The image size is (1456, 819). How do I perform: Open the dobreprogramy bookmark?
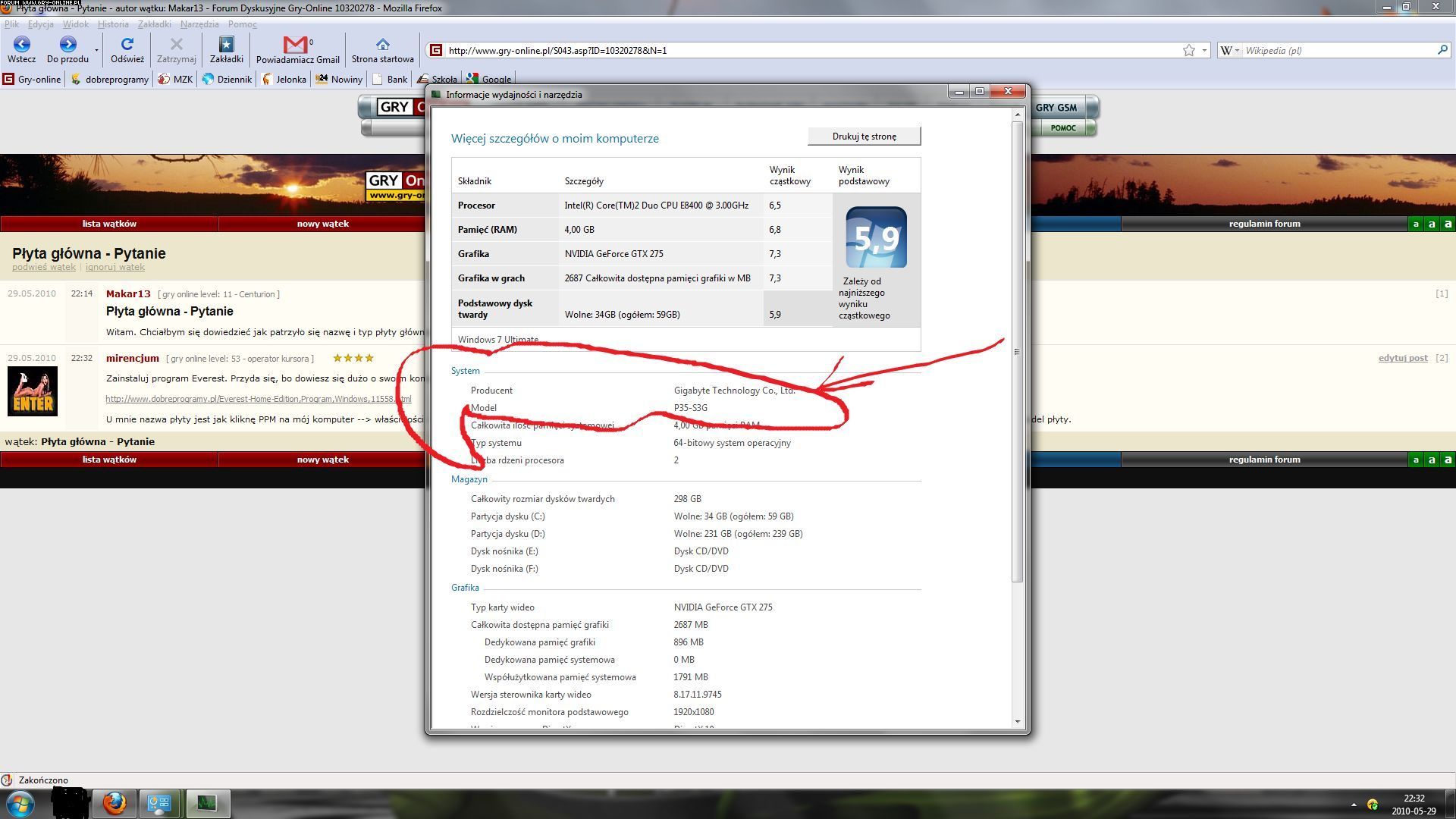(110, 79)
